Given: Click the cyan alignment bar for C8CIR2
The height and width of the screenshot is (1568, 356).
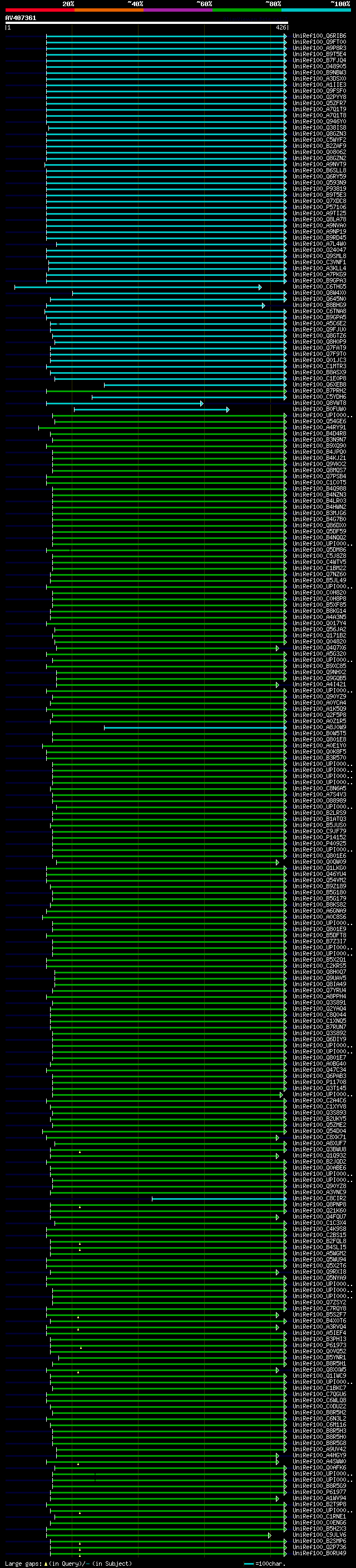Looking at the screenshot, I should [219, 1199].
